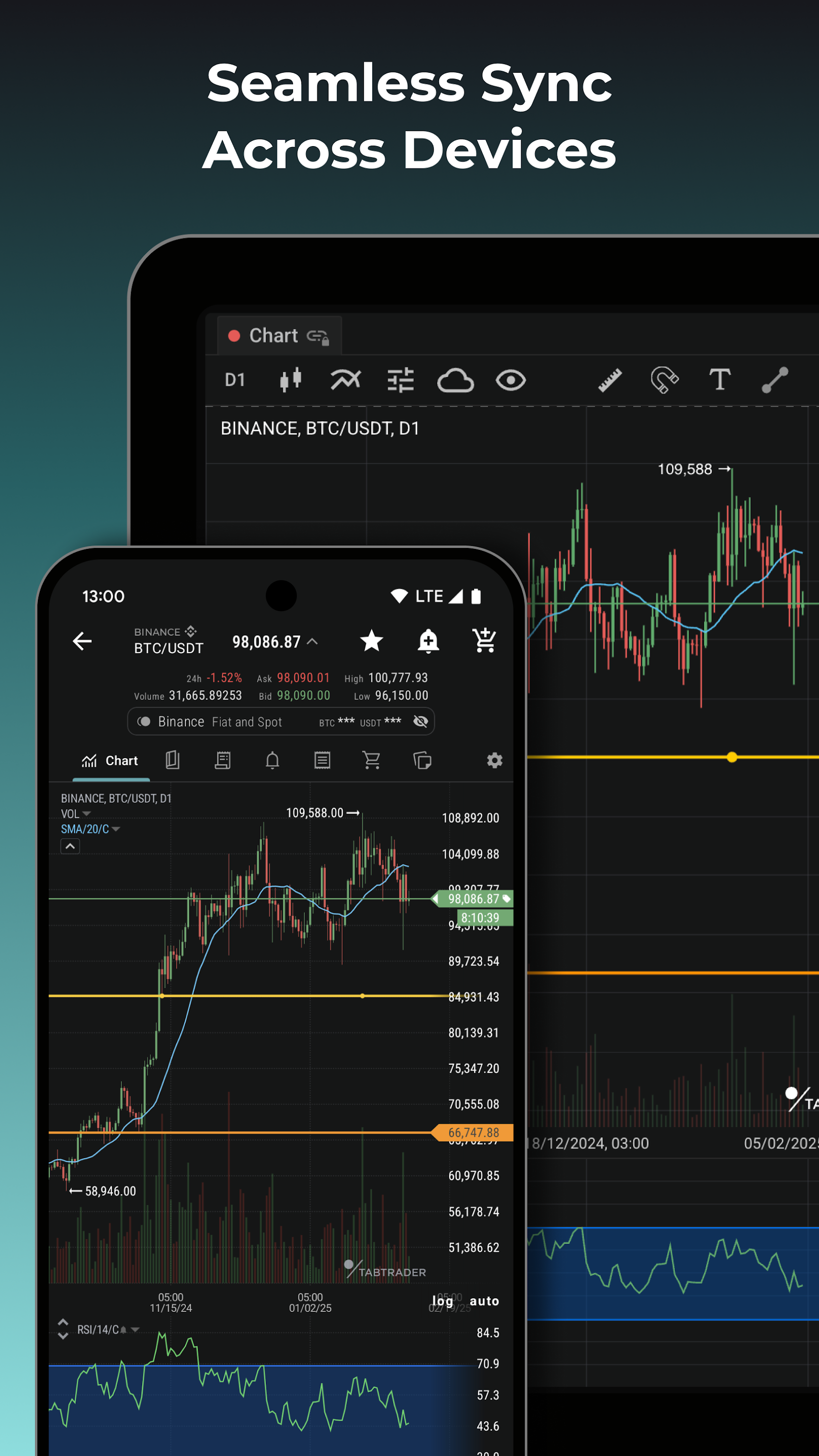Viewport: 819px width, 1456px height.
Task: Enable the Magnet snap tool
Action: [x=665, y=380]
